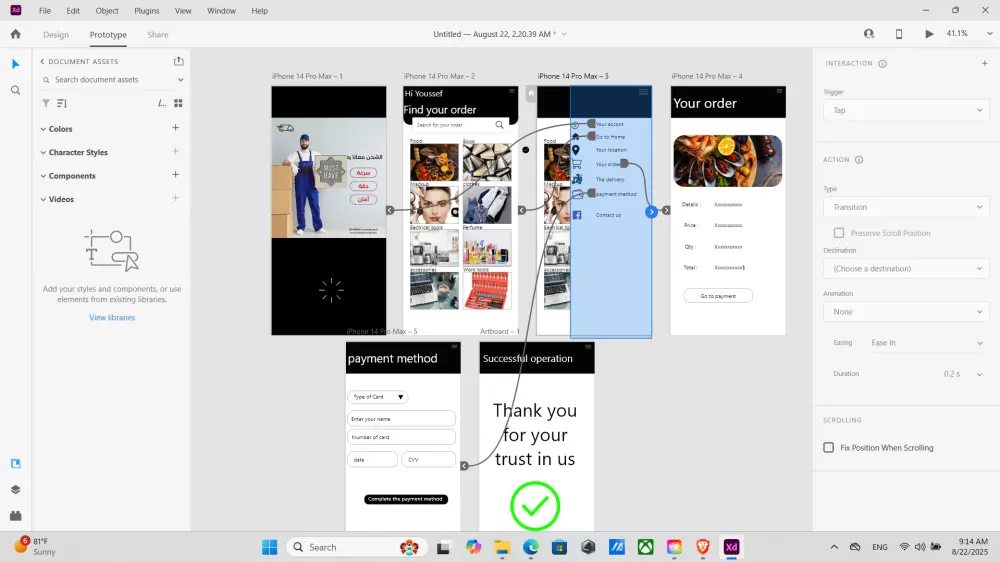The width and height of the screenshot is (1000, 562).
Task: Click the home flow icon on iPhone 14 Pro Max – 3
Action: pos(531,93)
